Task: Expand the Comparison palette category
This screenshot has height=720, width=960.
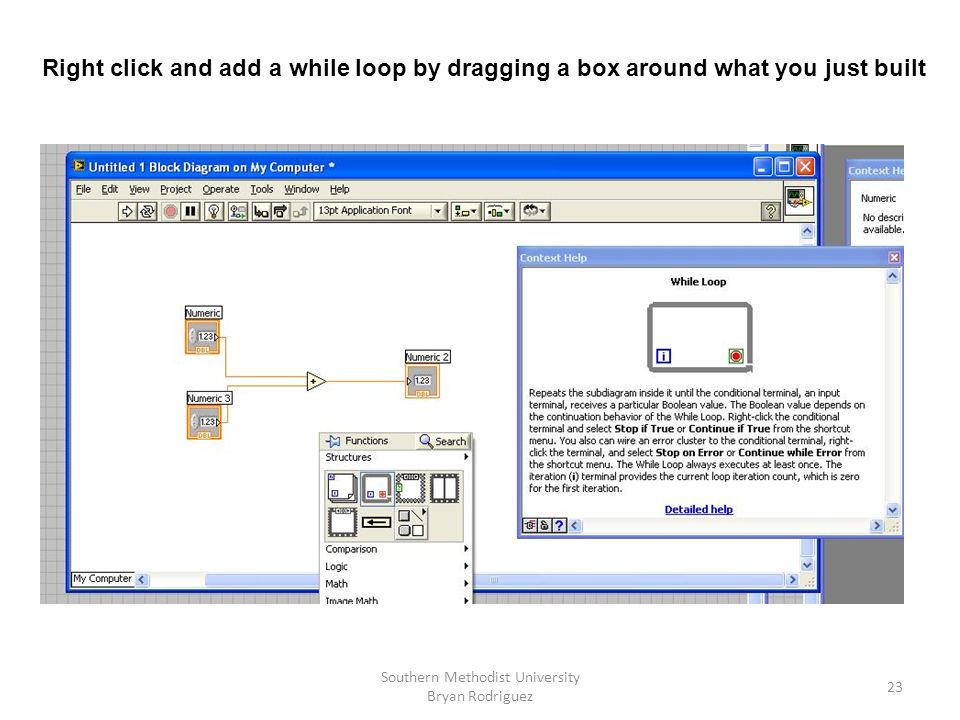Action: pos(396,549)
